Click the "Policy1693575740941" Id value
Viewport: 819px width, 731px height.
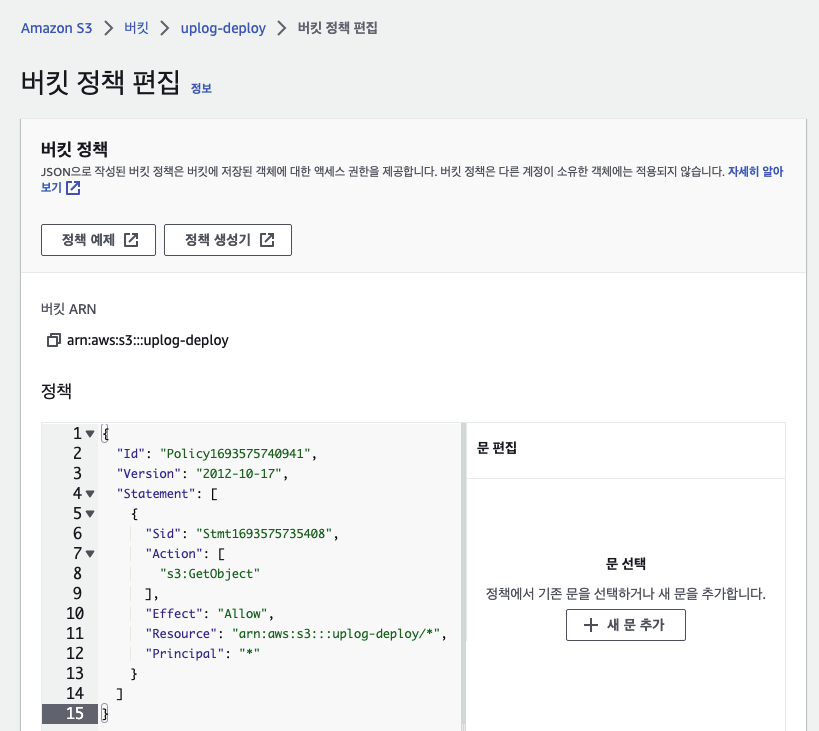pos(235,454)
